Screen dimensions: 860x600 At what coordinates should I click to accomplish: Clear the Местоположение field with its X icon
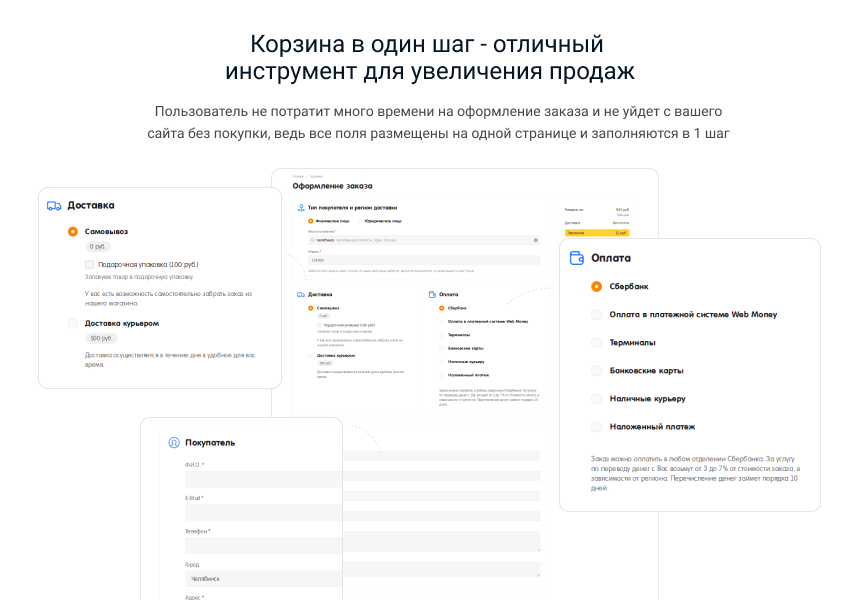pos(536,240)
